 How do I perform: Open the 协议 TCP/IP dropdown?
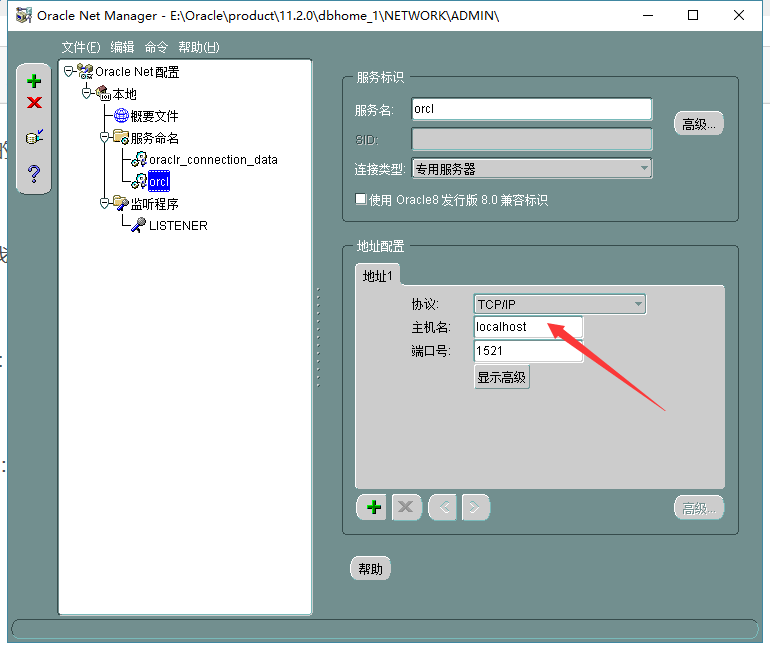(560, 304)
